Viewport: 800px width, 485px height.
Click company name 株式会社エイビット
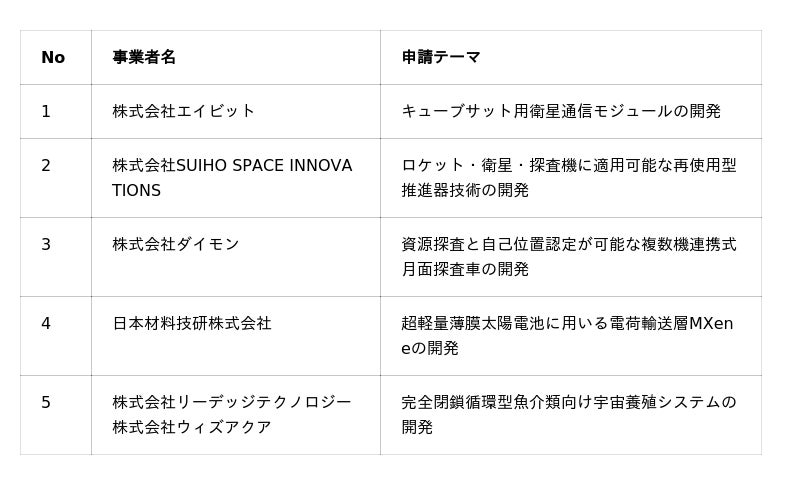click(x=184, y=112)
